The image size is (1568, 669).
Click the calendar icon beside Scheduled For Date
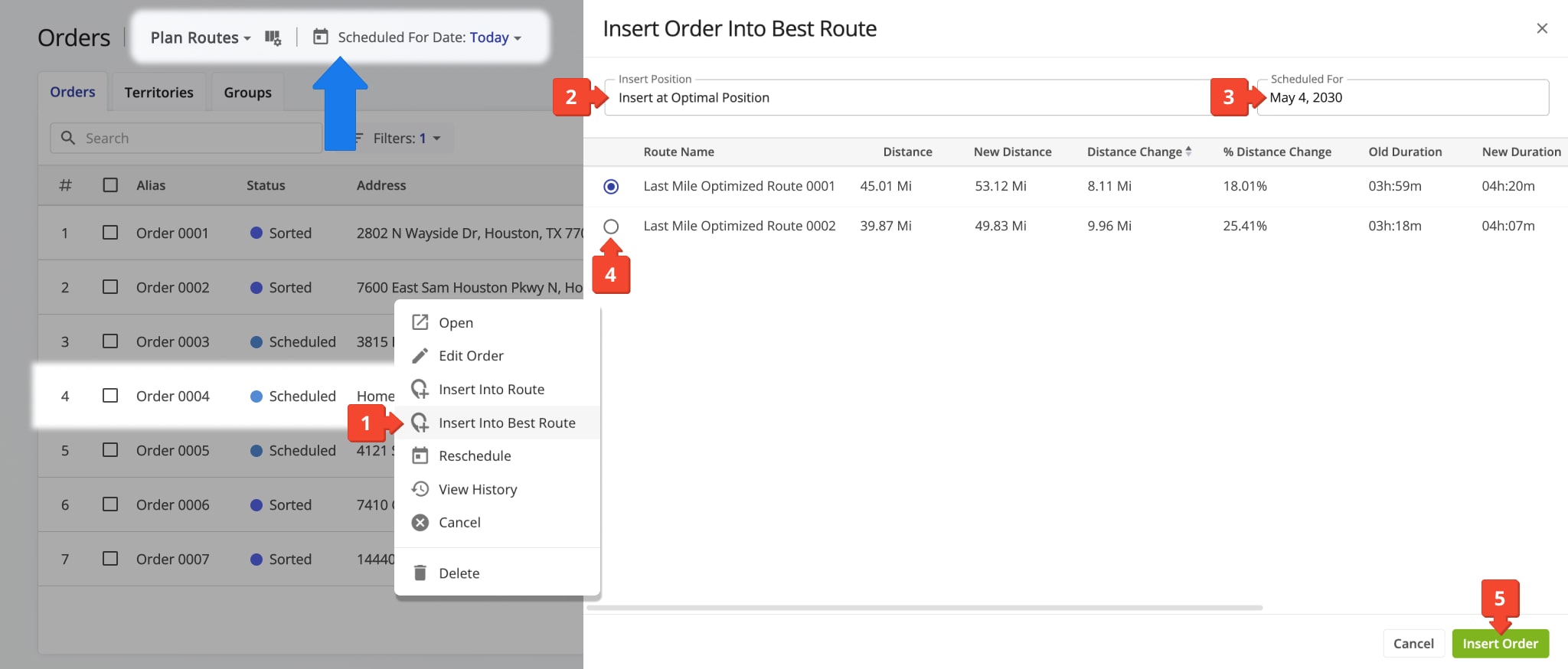pos(321,37)
